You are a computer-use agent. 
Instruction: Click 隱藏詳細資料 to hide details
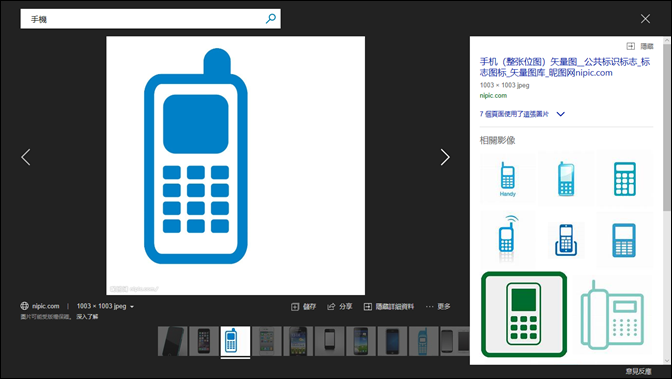[x=389, y=307]
